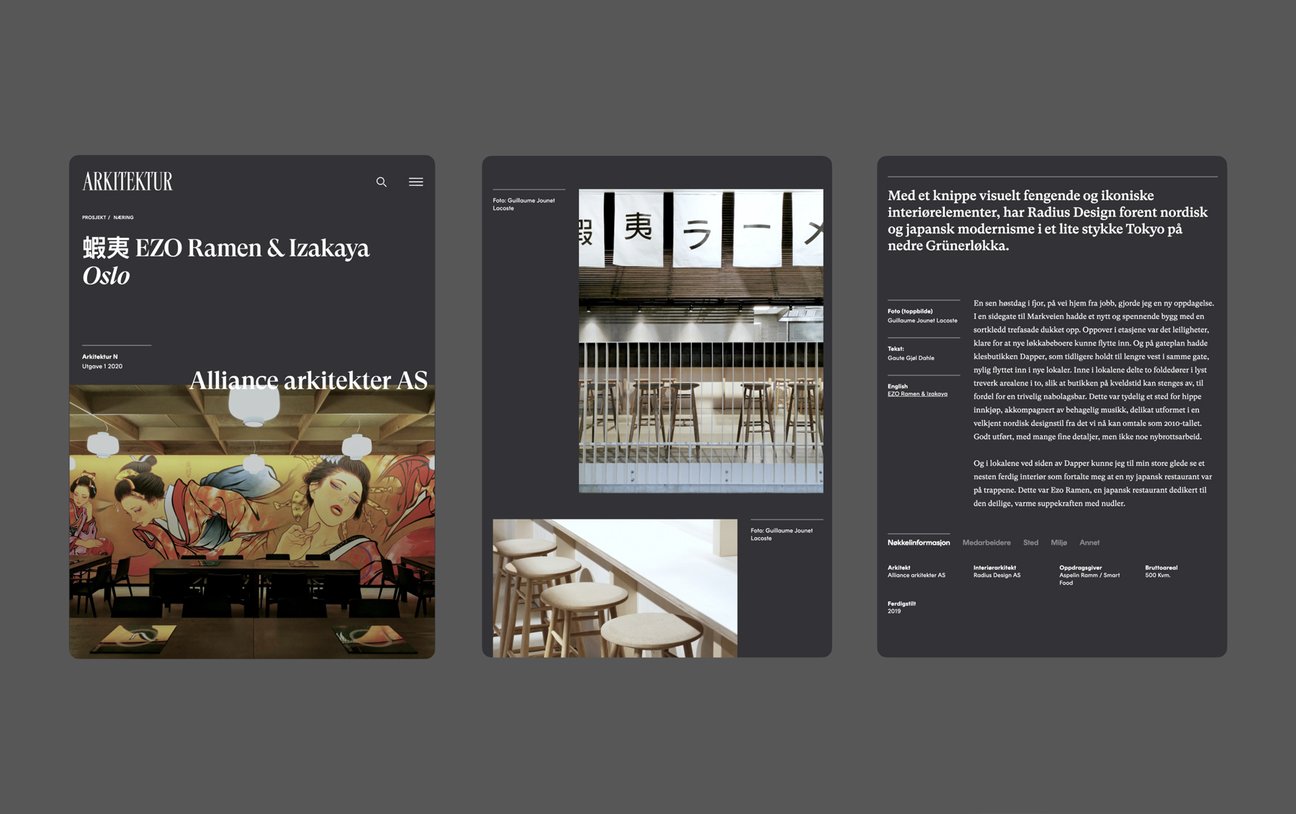
Task: Click the ARKITEKTUR logo
Action: 128,181
